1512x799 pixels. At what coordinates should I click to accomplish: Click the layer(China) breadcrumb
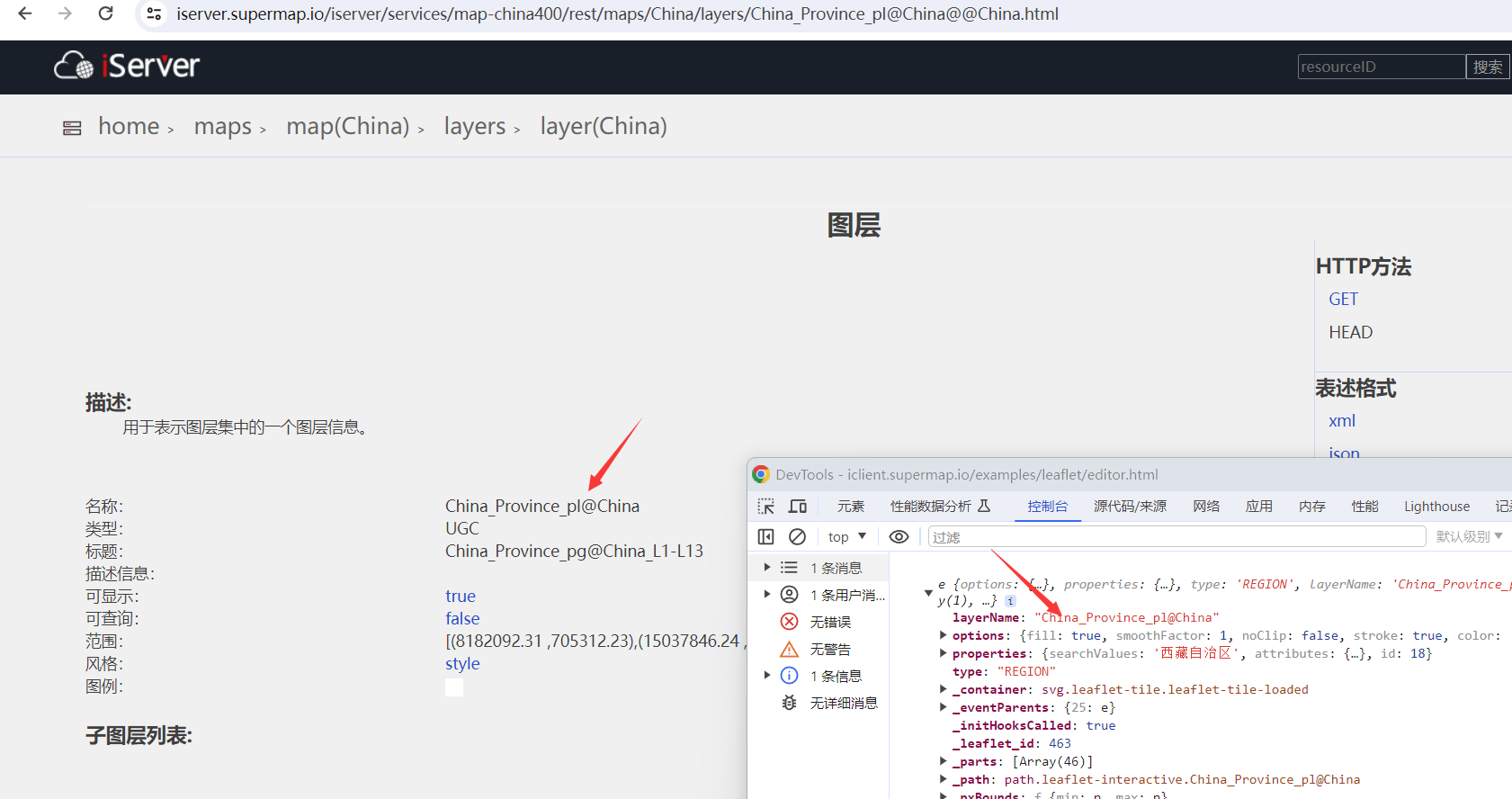coord(604,126)
